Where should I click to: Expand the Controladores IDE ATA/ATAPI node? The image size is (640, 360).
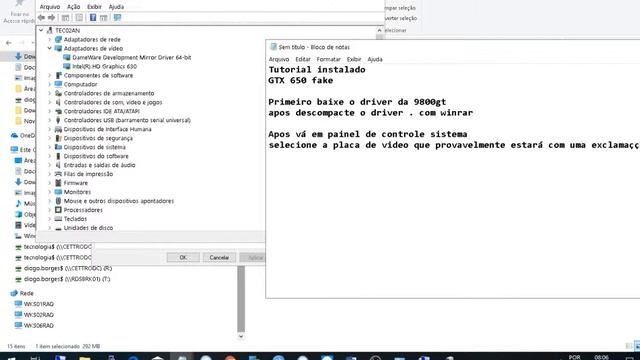[x=50, y=111]
